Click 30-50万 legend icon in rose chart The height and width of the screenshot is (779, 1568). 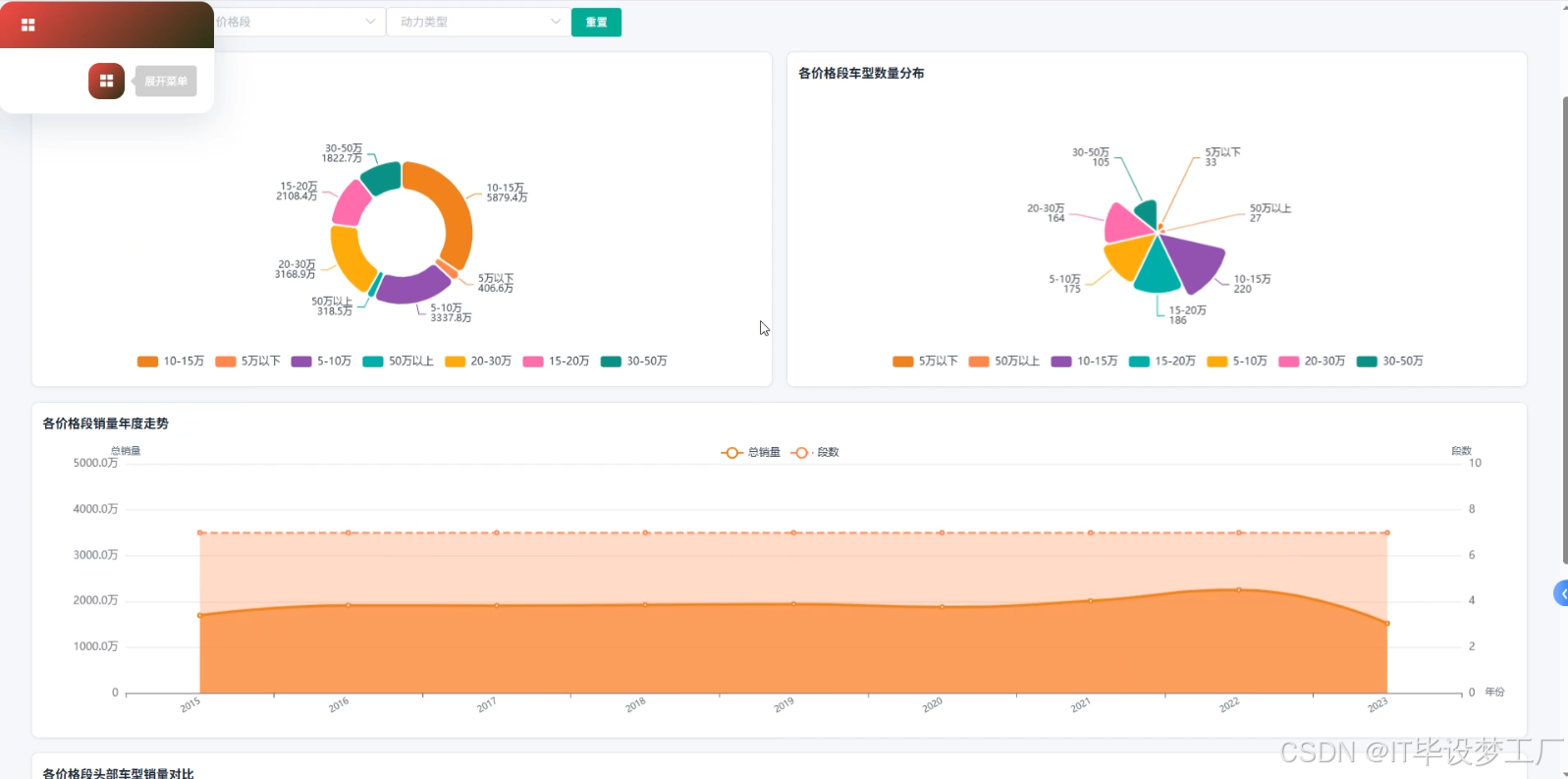pyautogui.click(x=1367, y=362)
